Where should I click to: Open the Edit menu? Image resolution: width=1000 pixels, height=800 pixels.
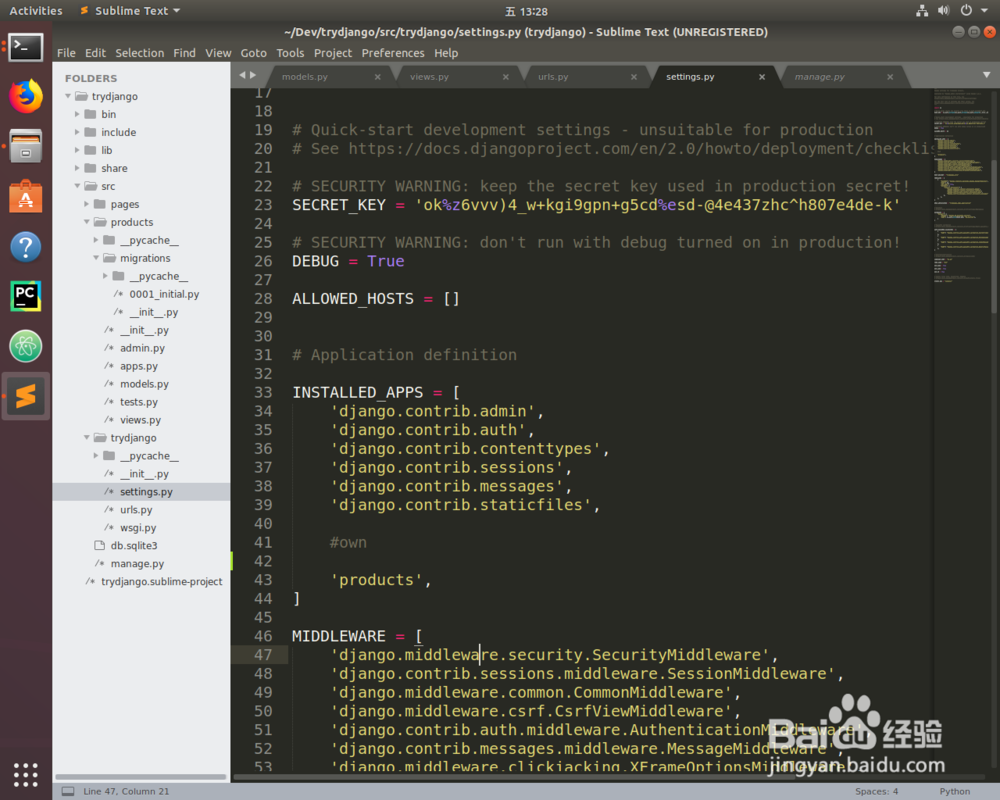[x=96, y=53]
